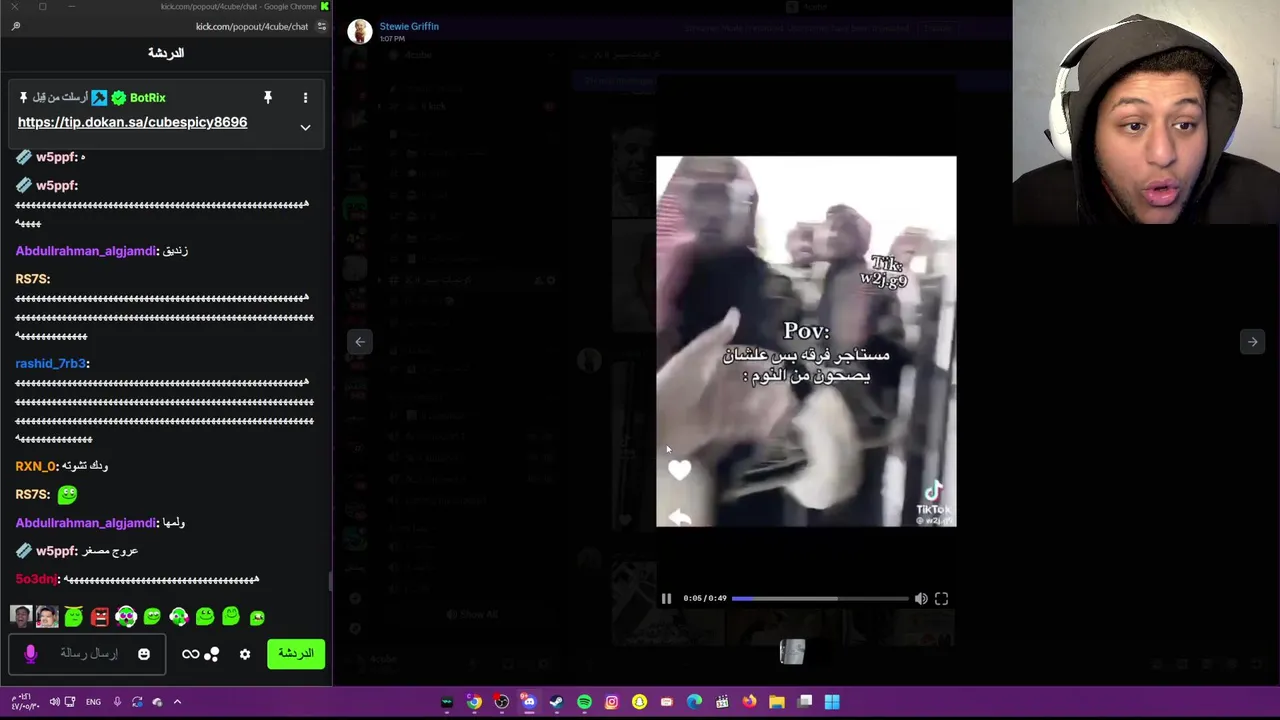
Task: Open Task View from taskbar
Action: tap(804, 702)
